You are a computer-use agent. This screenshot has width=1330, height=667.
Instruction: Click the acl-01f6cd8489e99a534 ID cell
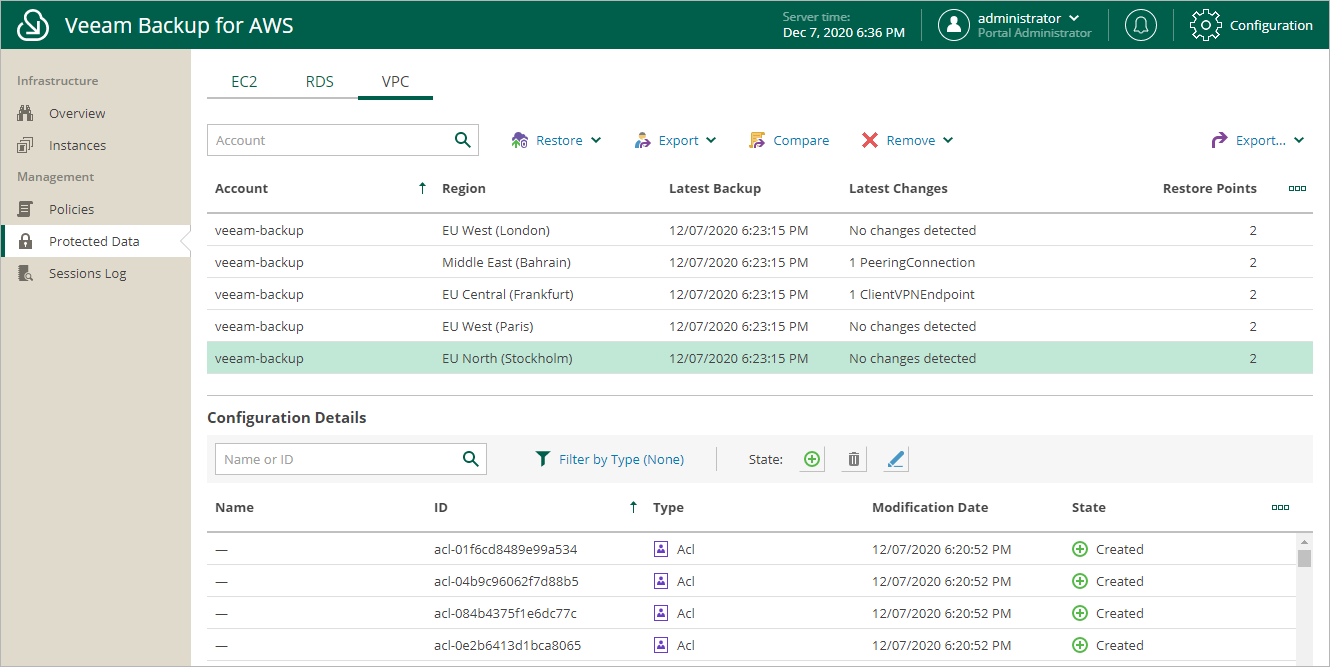(505, 549)
